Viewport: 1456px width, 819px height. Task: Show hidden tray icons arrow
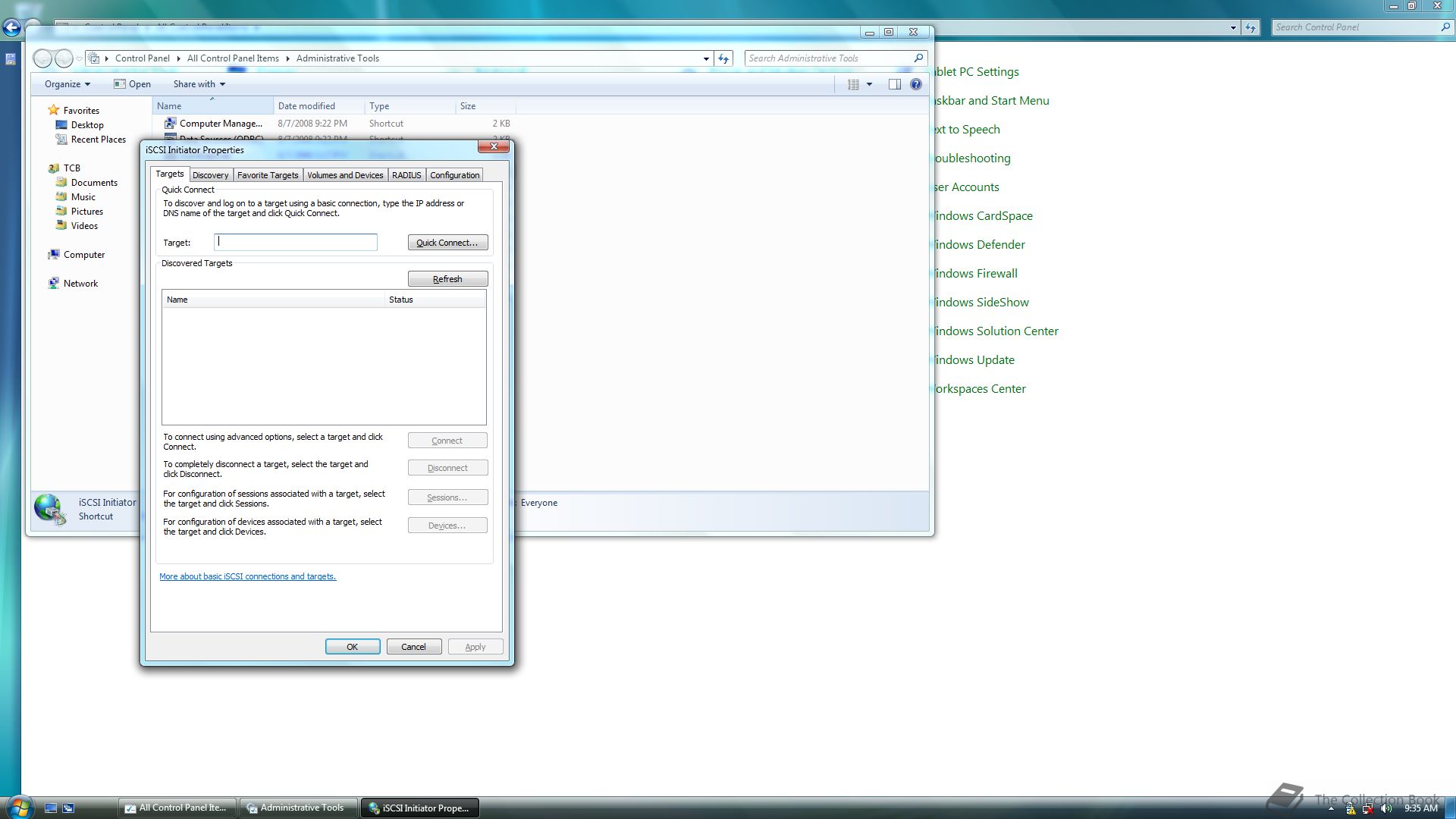1331,809
